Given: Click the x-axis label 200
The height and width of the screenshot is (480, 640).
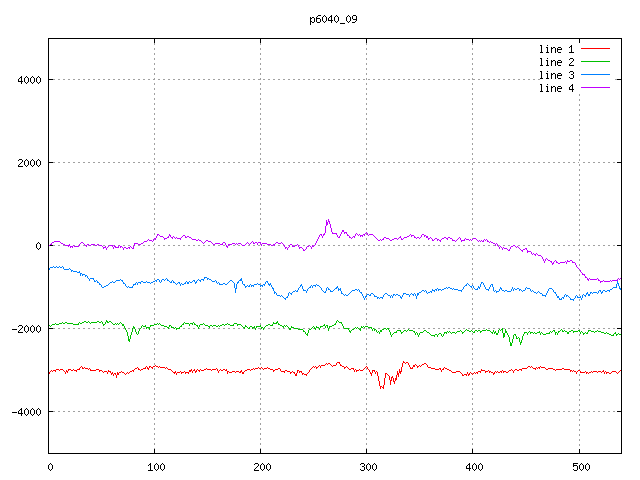Looking at the screenshot, I should tap(262, 467).
